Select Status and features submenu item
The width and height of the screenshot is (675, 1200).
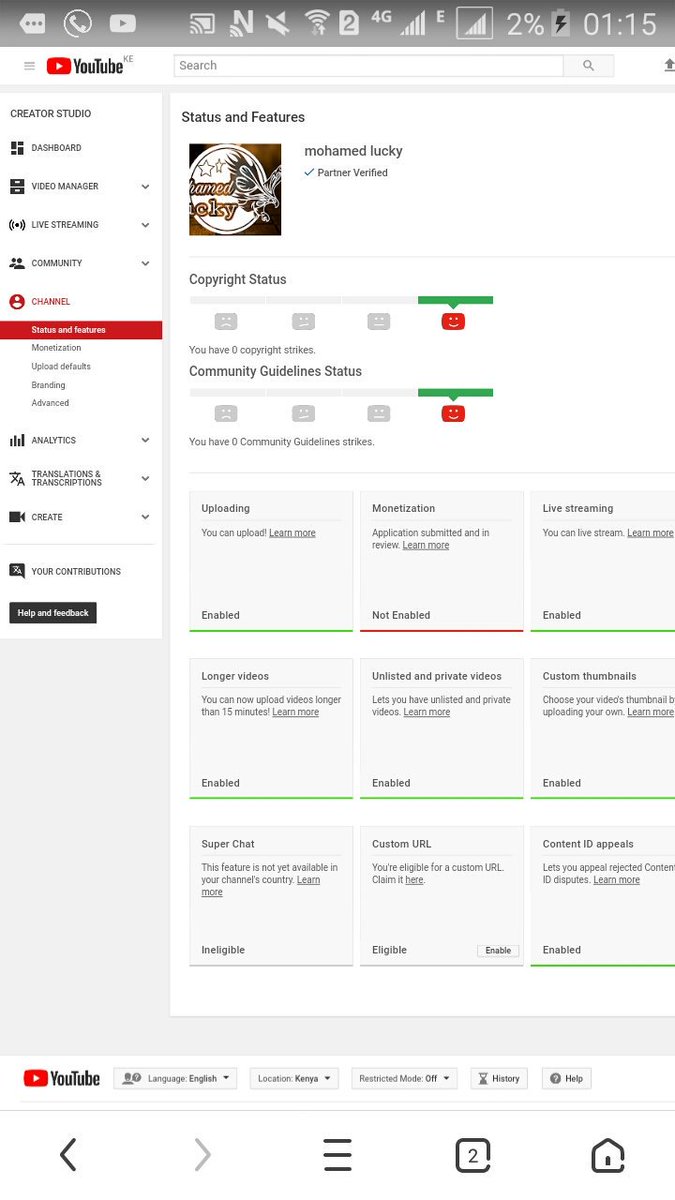[x=81, y=330]
